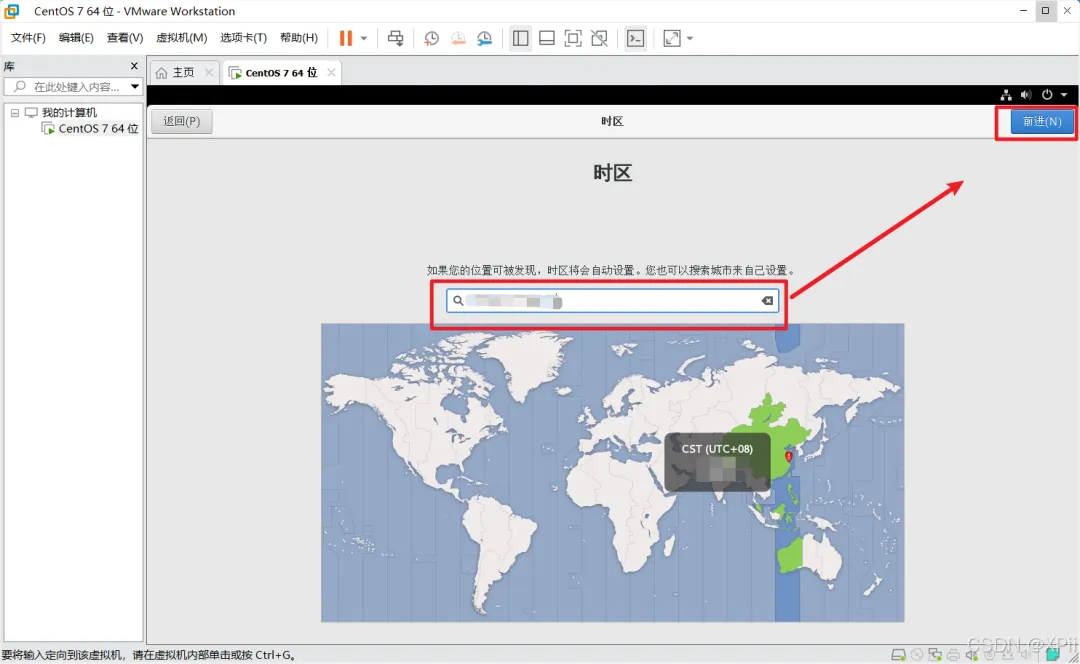1080x664 pixels.
Task: Click the sound card status icon
Action: 972,655
